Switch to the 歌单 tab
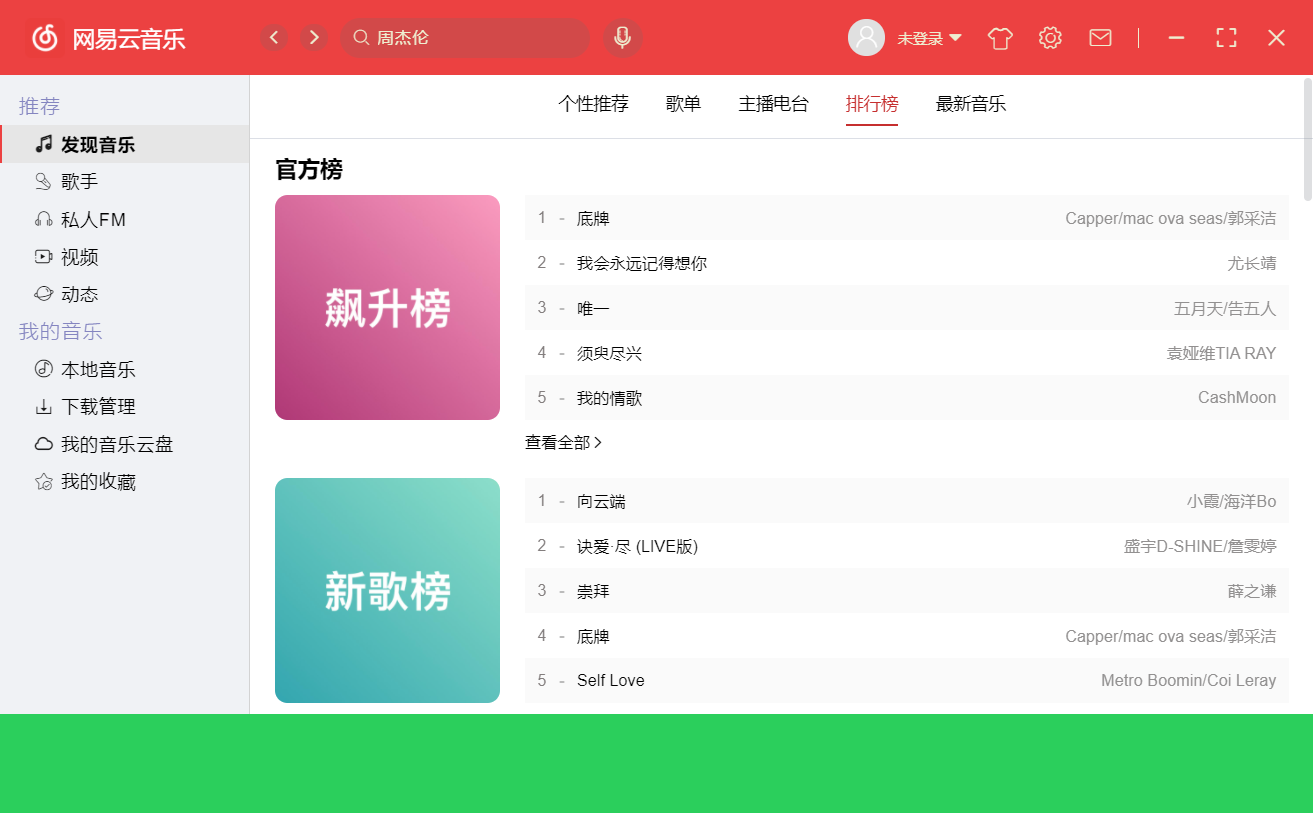The width and height of the screenshot is (1313, 813). [683, 104]
